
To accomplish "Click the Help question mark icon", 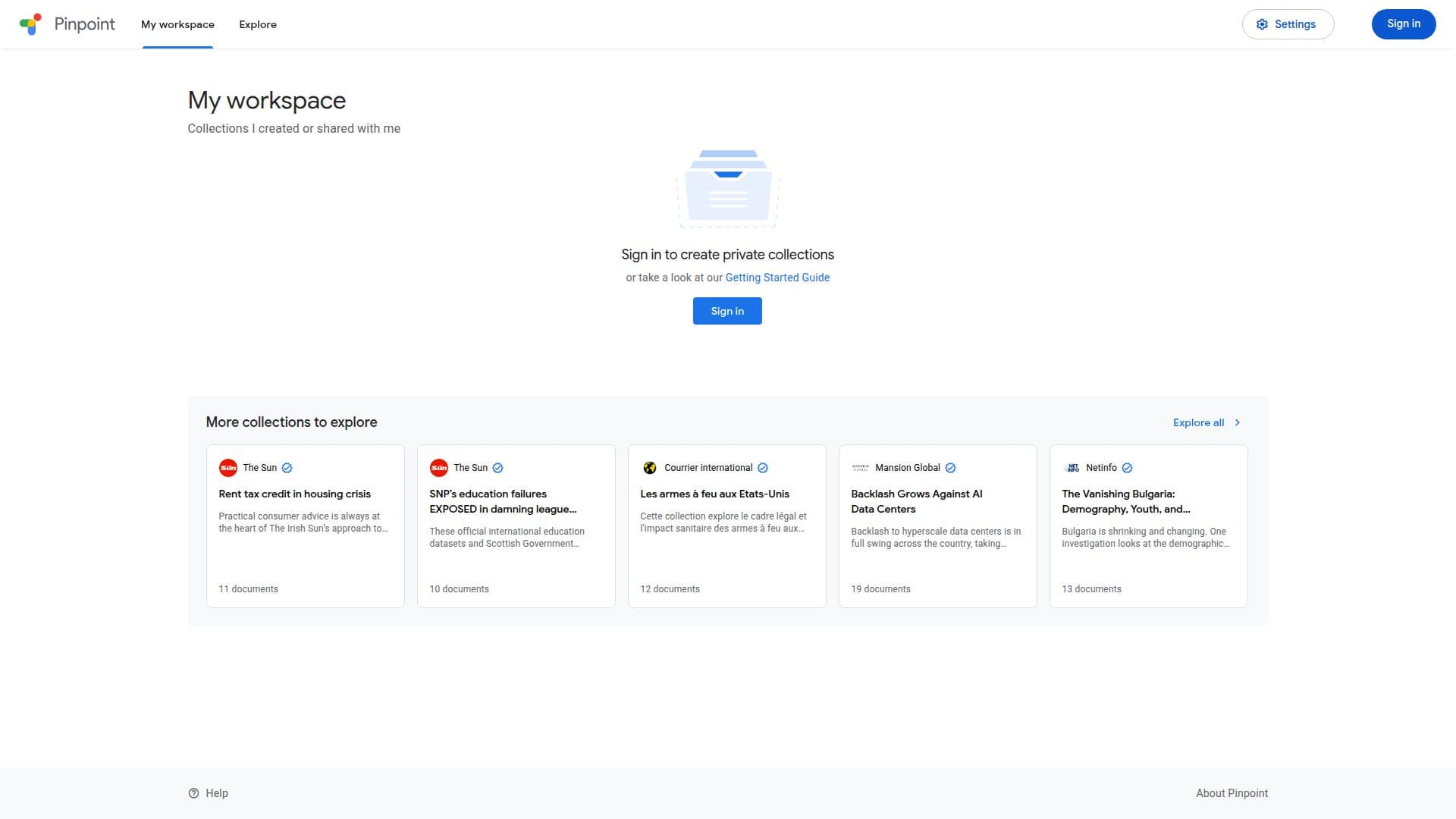I will [193, 793].
